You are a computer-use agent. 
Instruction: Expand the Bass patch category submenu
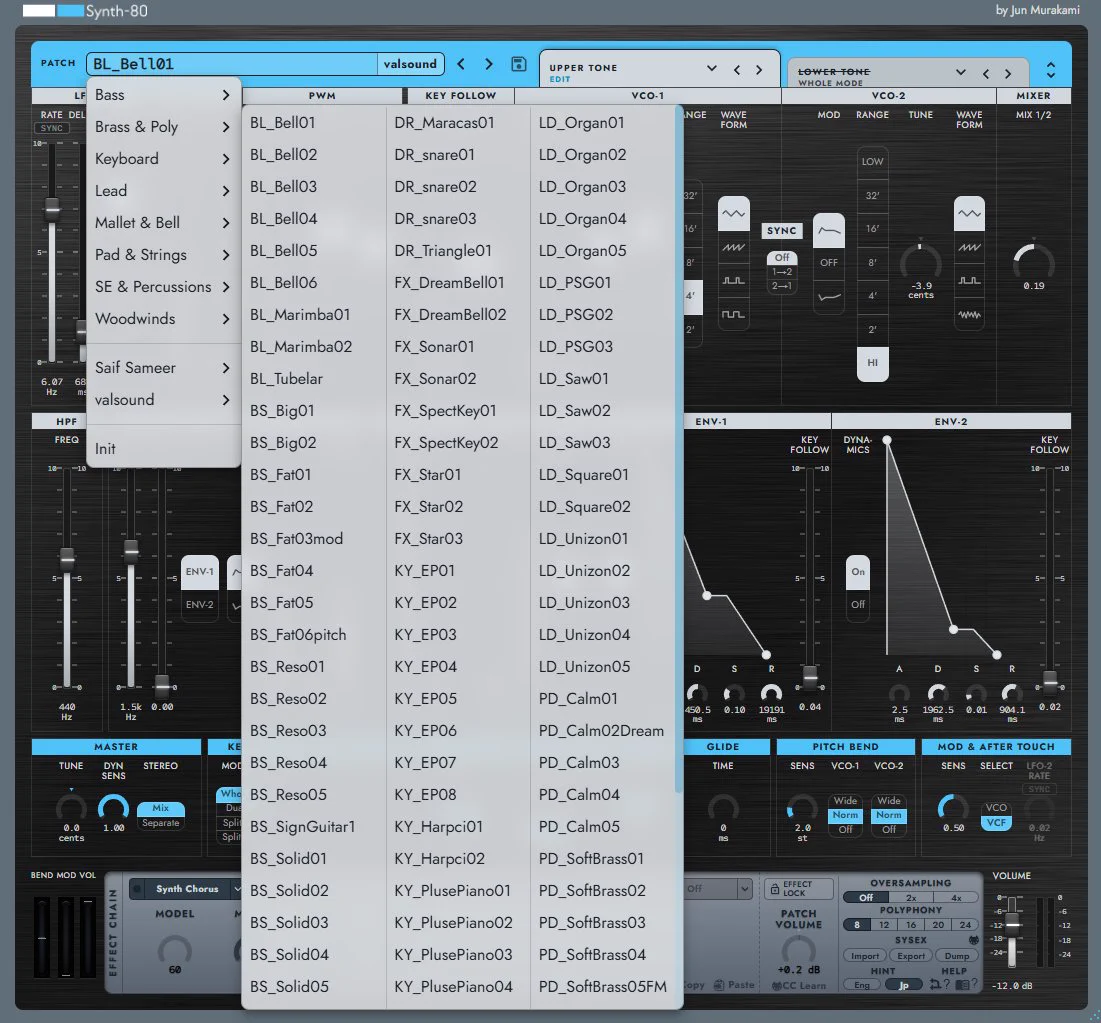click(163, 95)
